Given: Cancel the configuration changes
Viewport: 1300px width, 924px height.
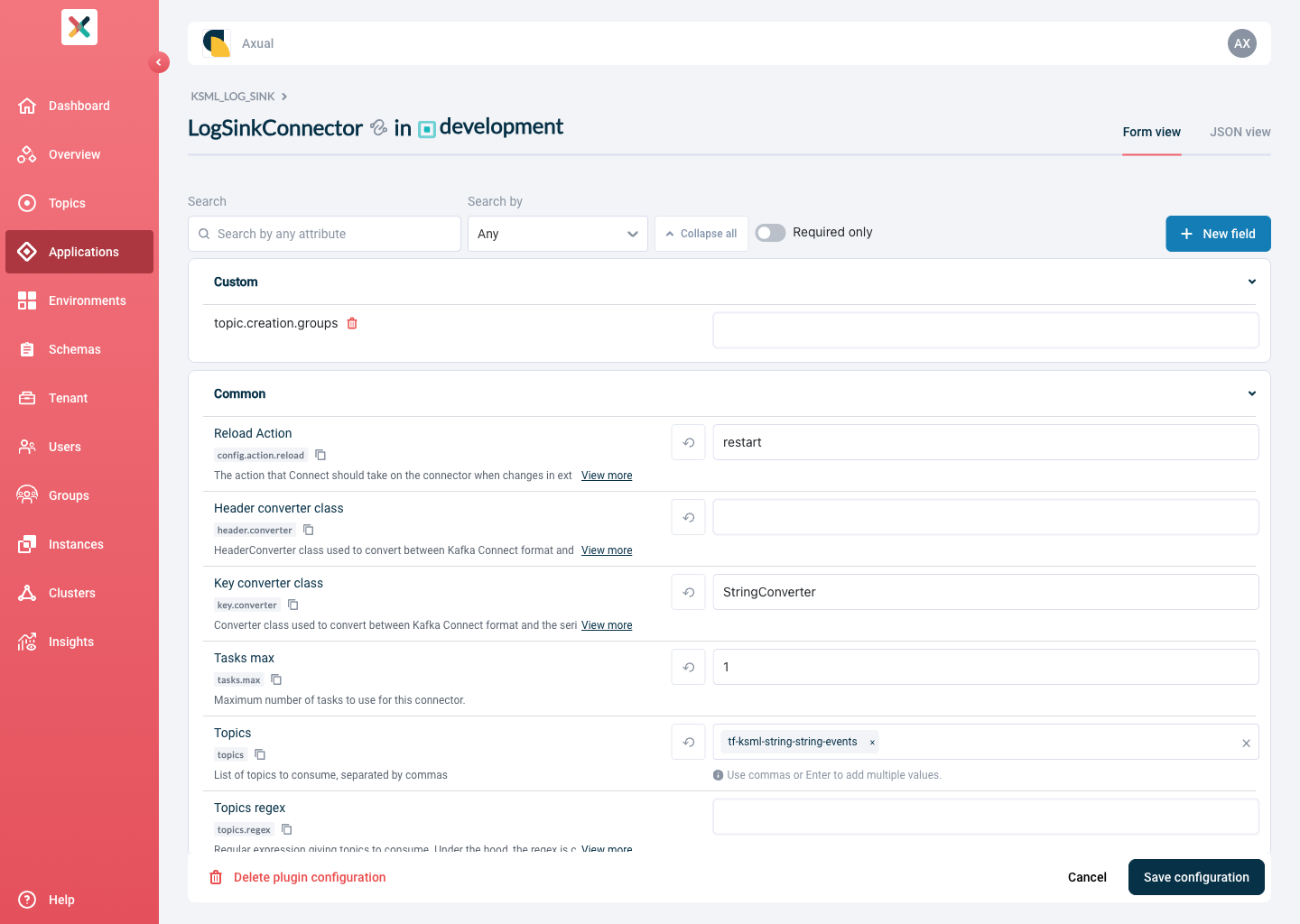Looking at the screenshot, I should (1087, 877).
